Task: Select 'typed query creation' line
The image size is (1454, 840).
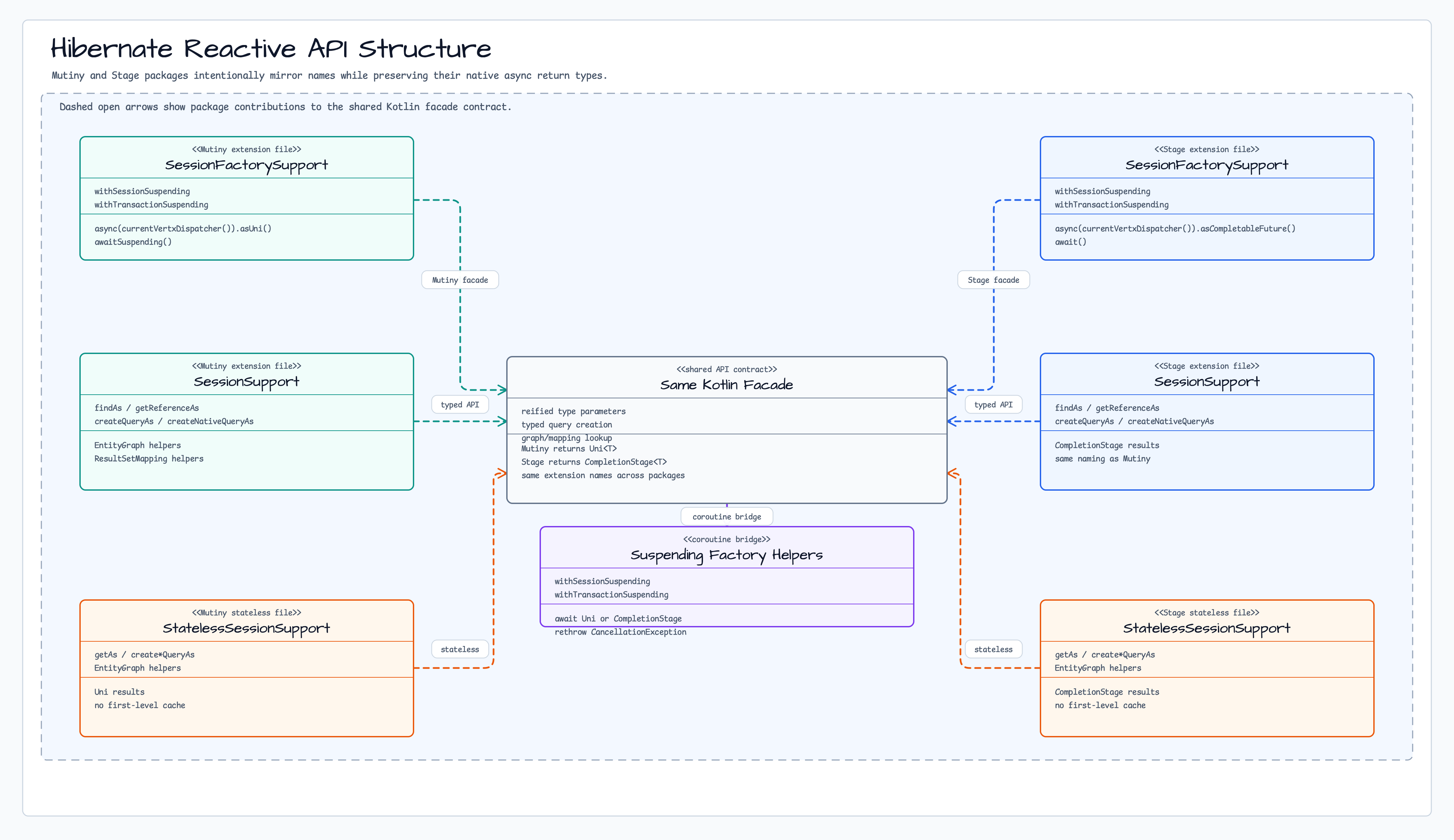Action: (567, 425)
